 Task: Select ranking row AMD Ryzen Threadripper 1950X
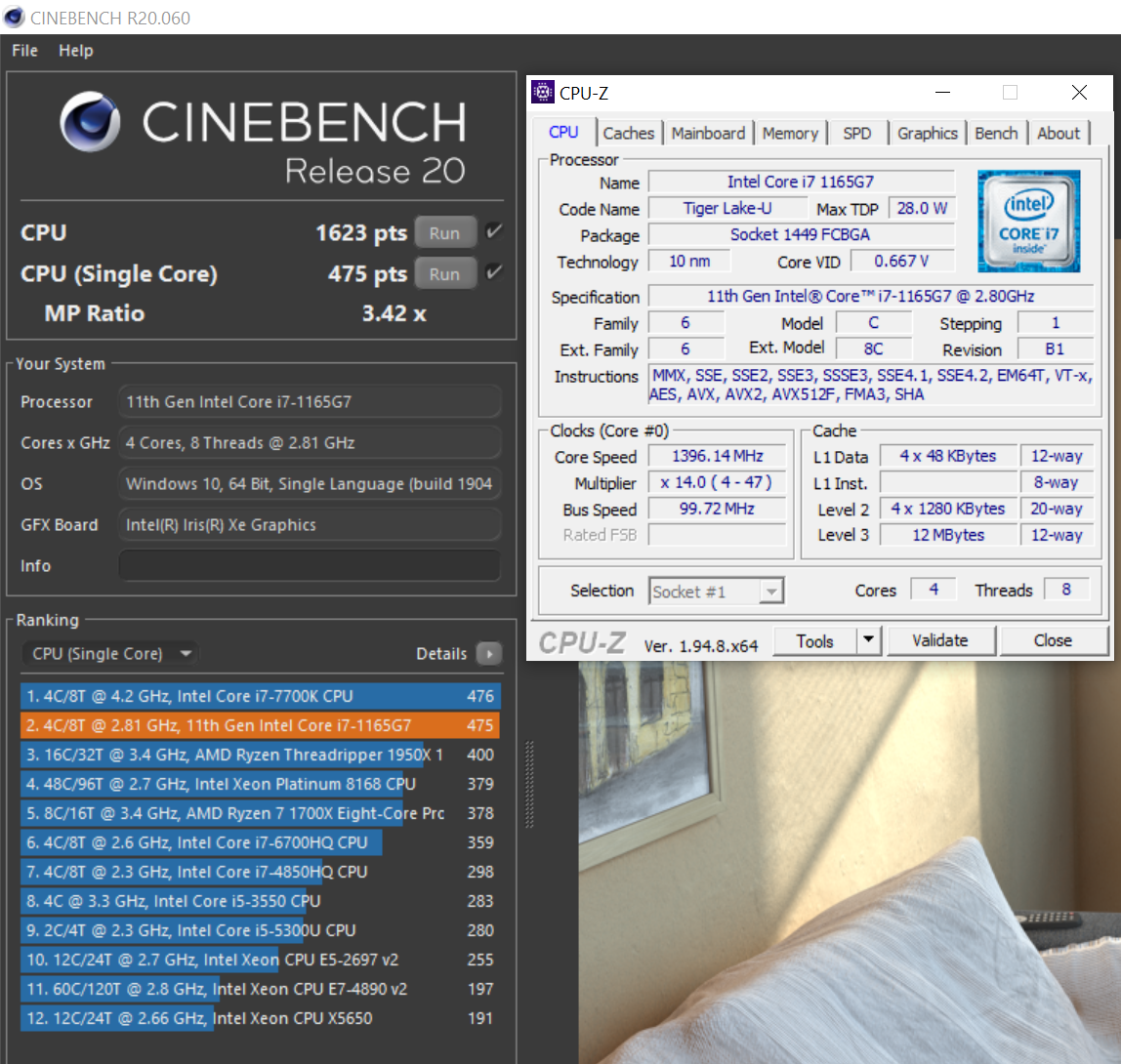[260, 755]
